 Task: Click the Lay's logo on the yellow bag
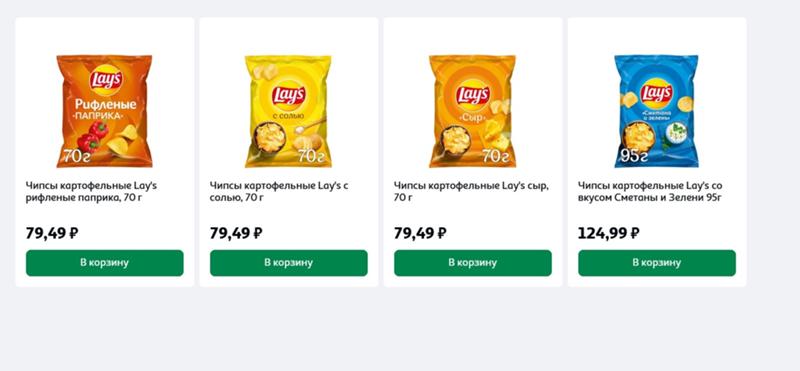(x=288, y=95)
